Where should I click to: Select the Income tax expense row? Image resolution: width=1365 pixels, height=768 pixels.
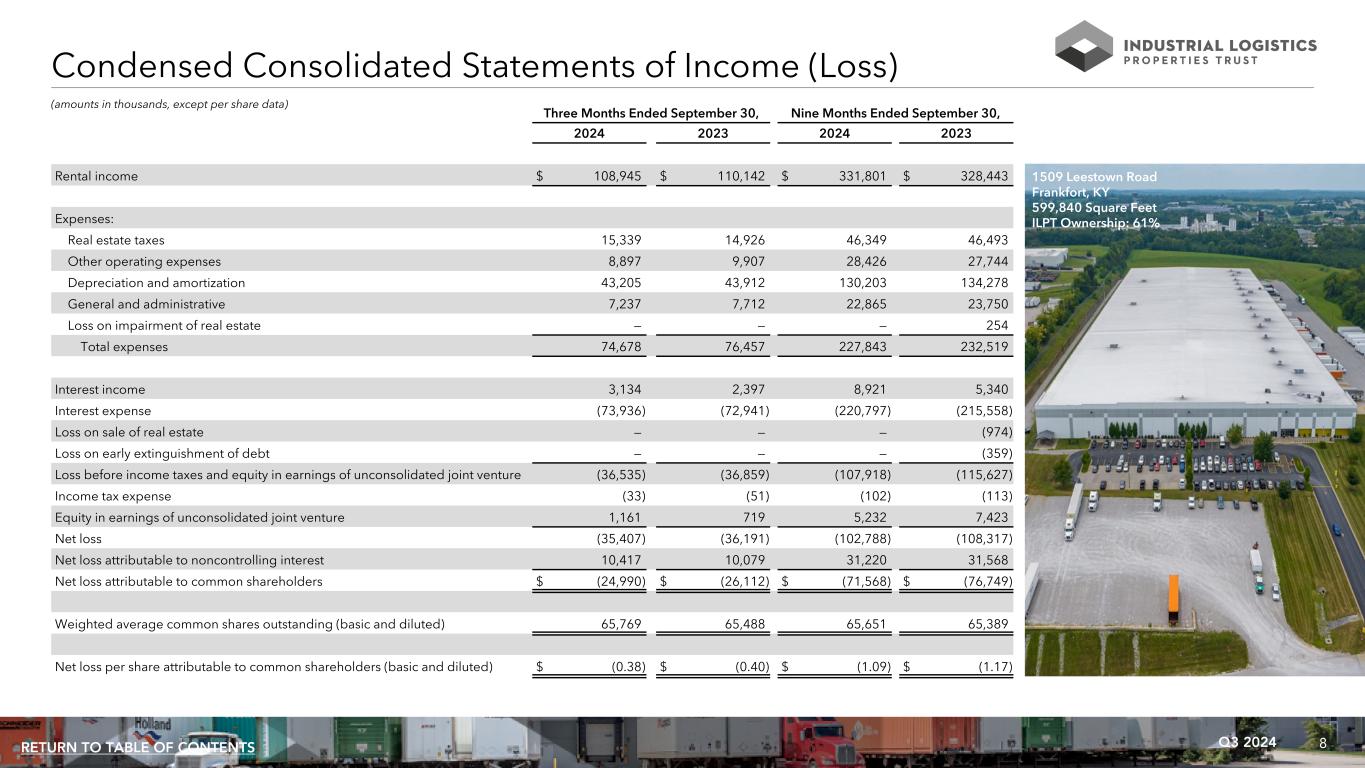113,496
